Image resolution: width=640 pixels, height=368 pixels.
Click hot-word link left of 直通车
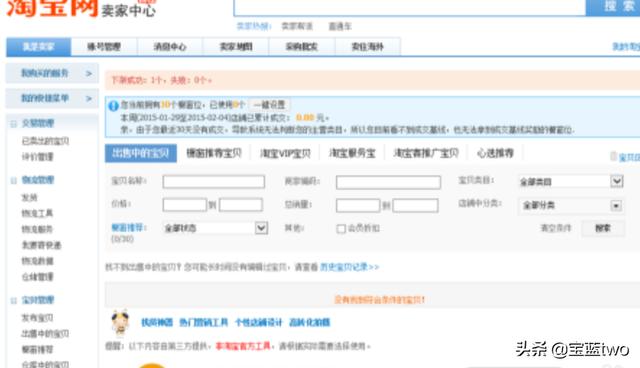(x=297, y=27)
